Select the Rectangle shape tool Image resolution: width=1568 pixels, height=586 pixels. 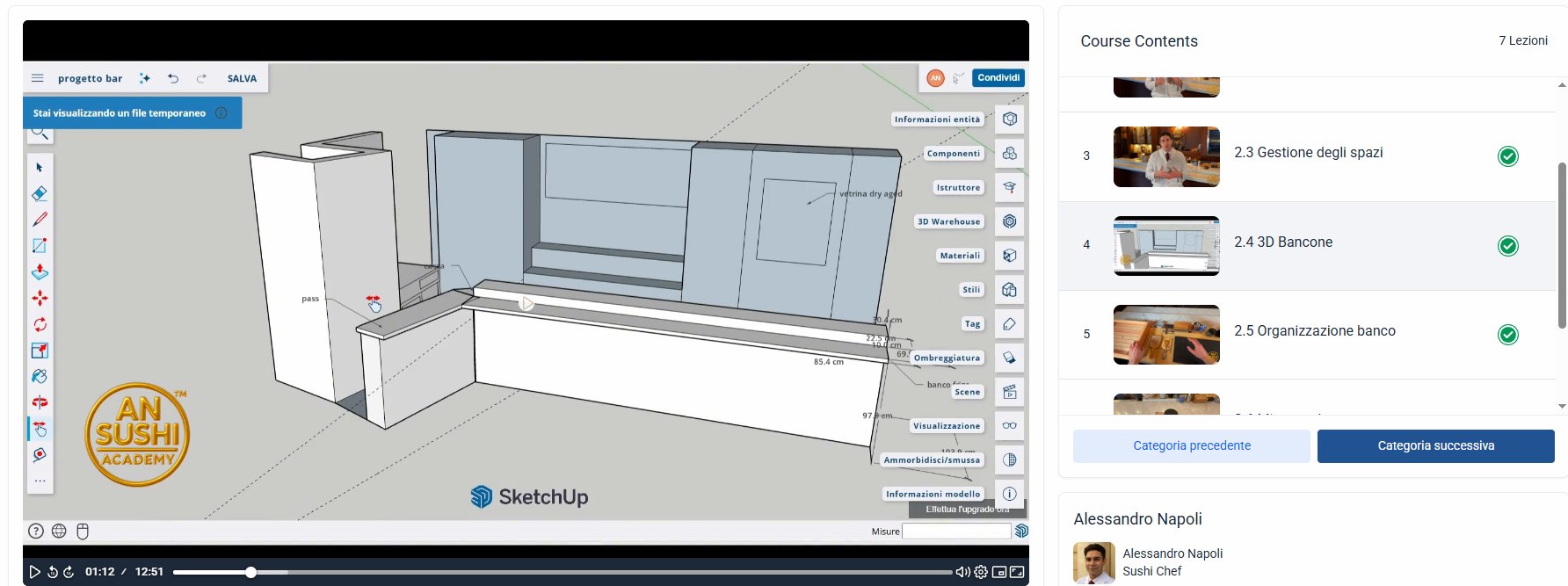click(x=40, y=246)
